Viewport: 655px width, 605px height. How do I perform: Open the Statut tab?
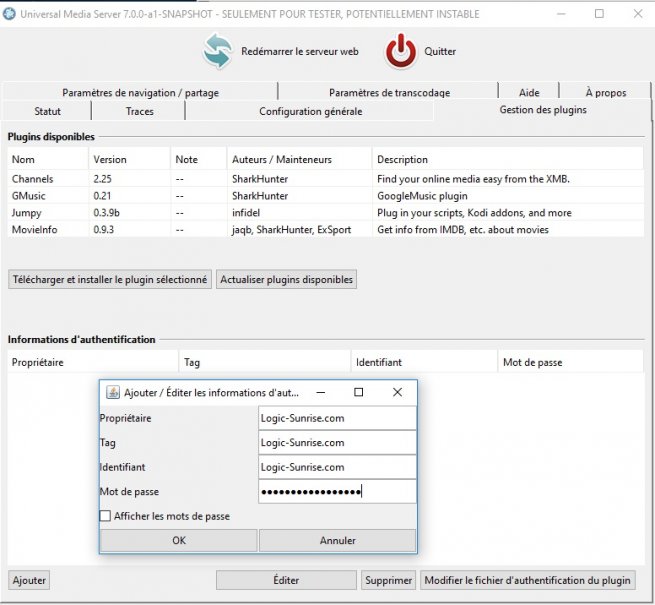click(47, 111)
